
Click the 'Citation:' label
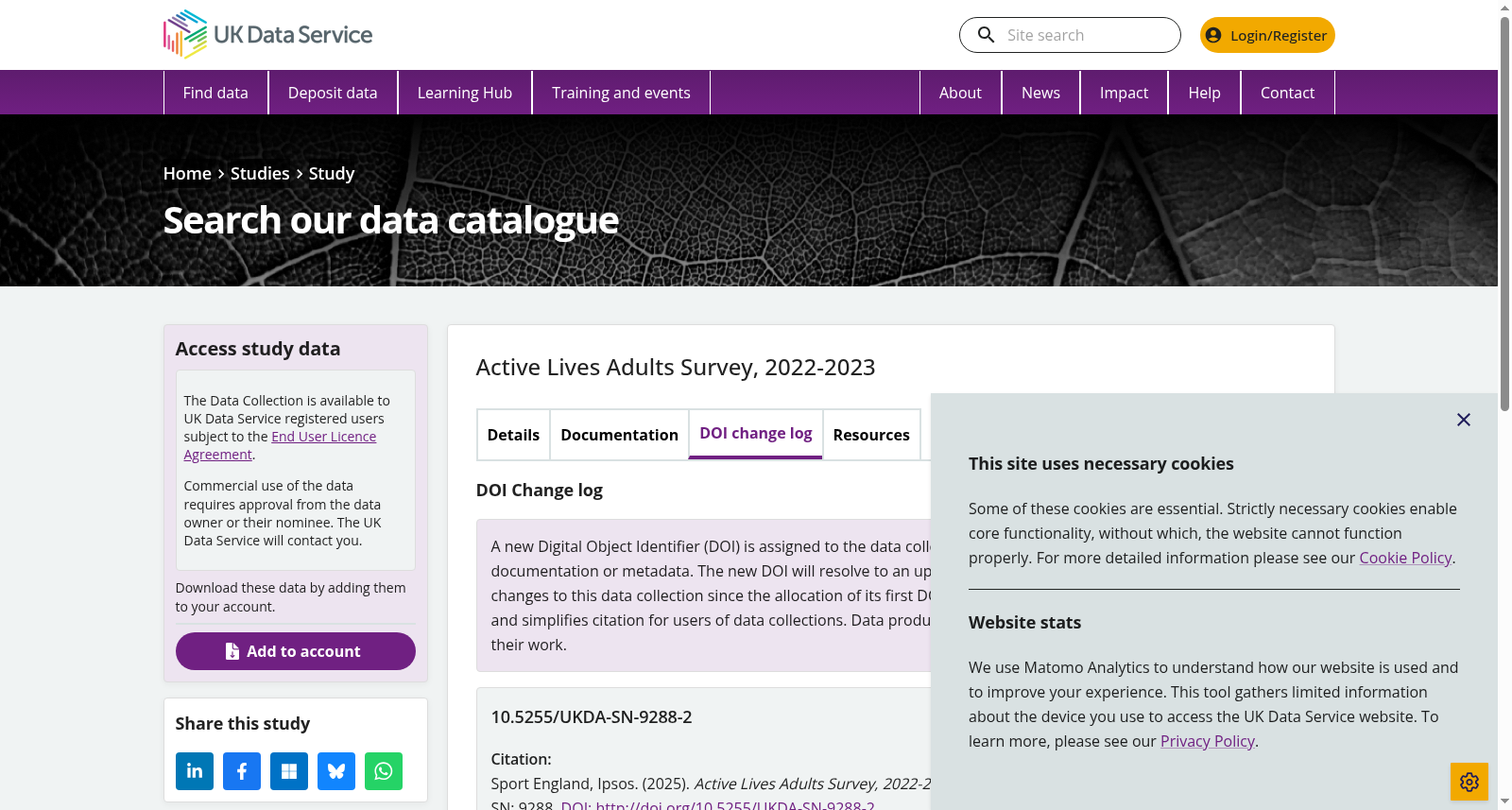coord(521,759)
